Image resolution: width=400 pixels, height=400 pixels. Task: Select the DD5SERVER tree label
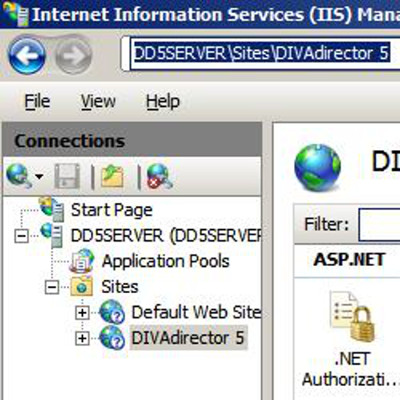(x=166, y=236)
